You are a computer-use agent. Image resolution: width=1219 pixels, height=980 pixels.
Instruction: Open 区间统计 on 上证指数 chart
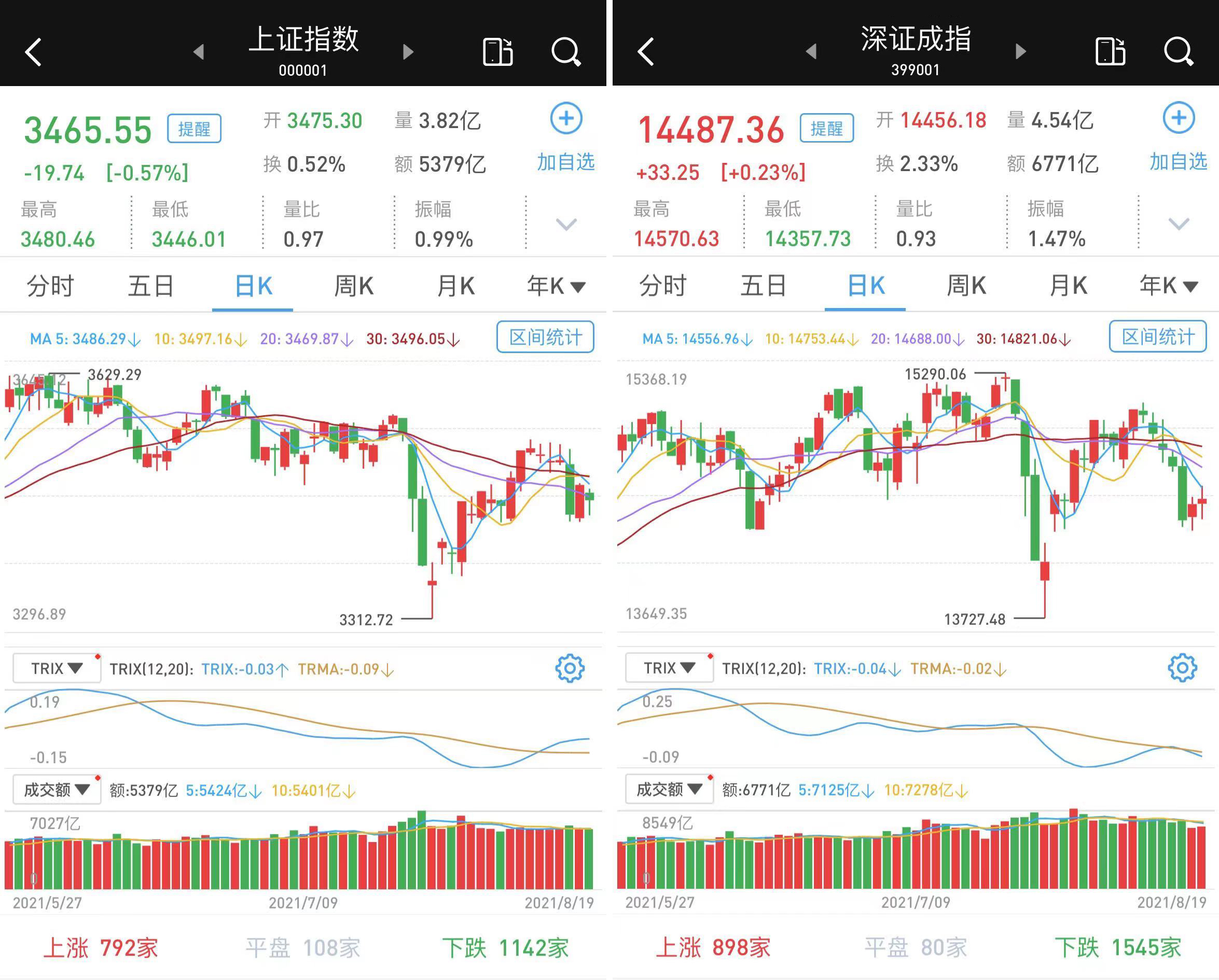click(x=546, y=338)
